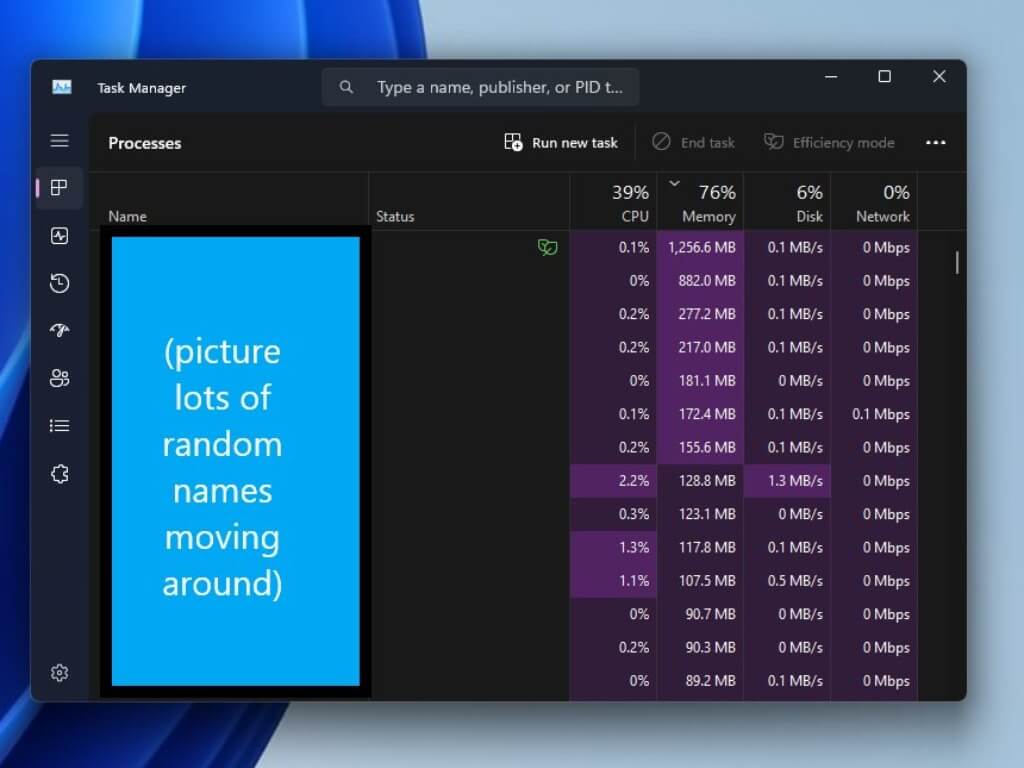
Task: Open App history from the sidebar
Action: (59, 283)
